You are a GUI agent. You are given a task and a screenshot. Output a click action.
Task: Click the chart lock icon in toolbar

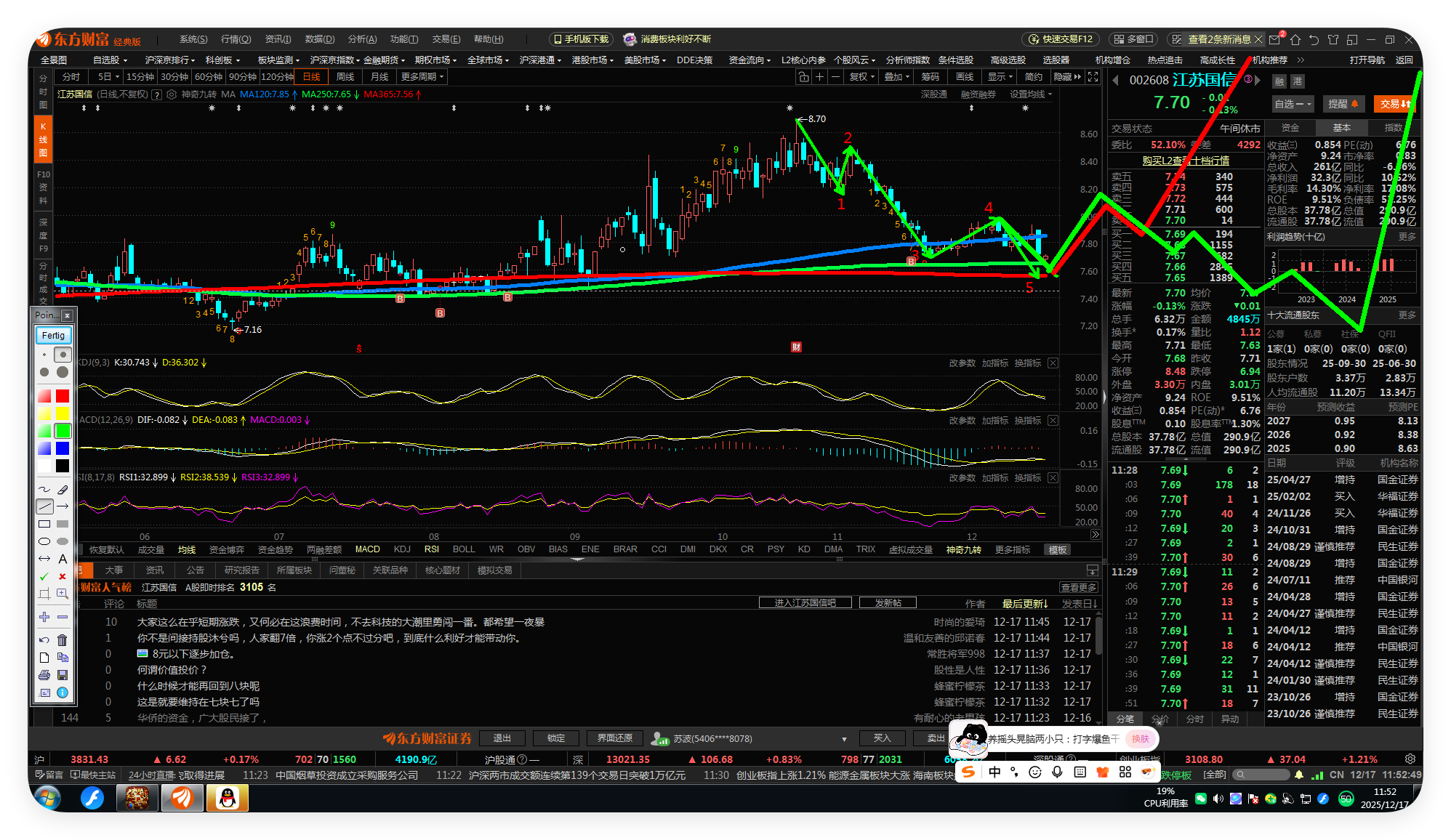click(x=803, y=77)
